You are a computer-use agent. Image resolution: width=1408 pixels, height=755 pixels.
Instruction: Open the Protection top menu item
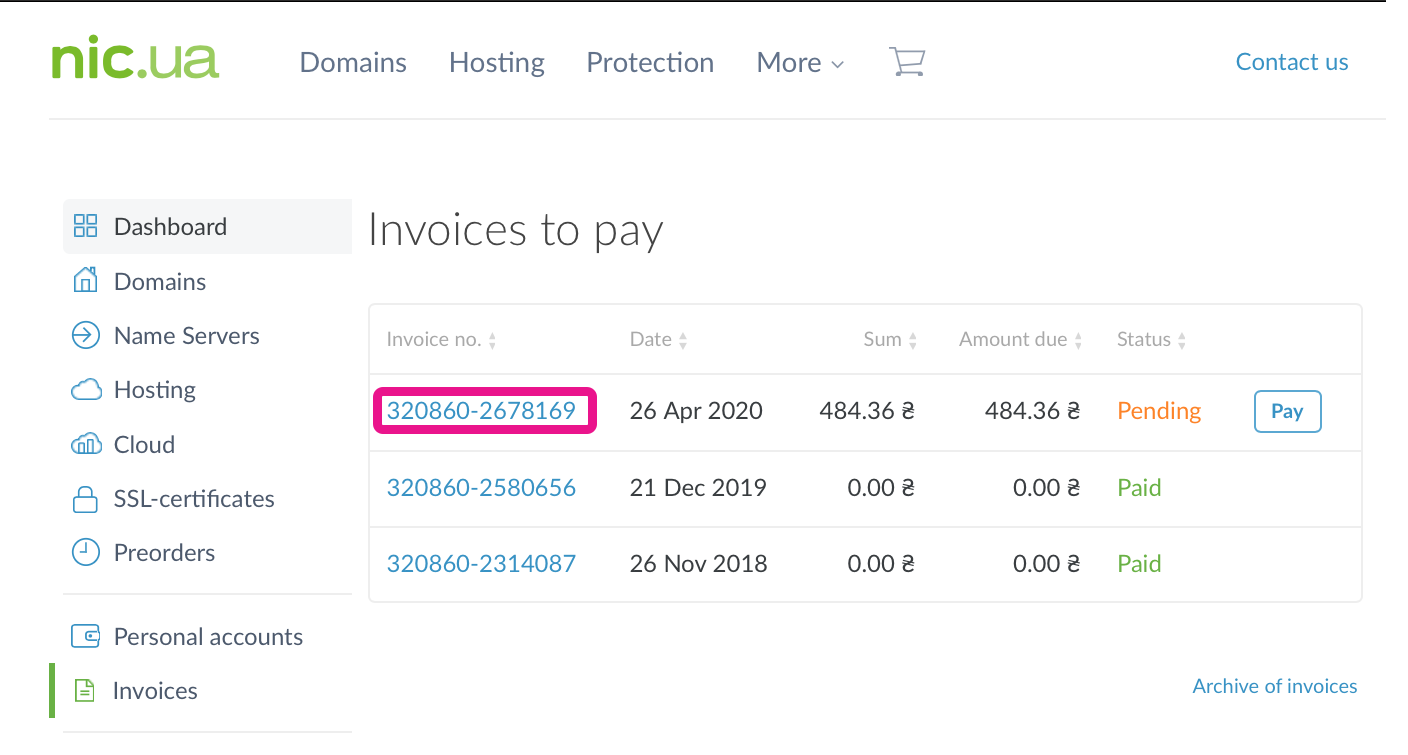tap(650, 63)
